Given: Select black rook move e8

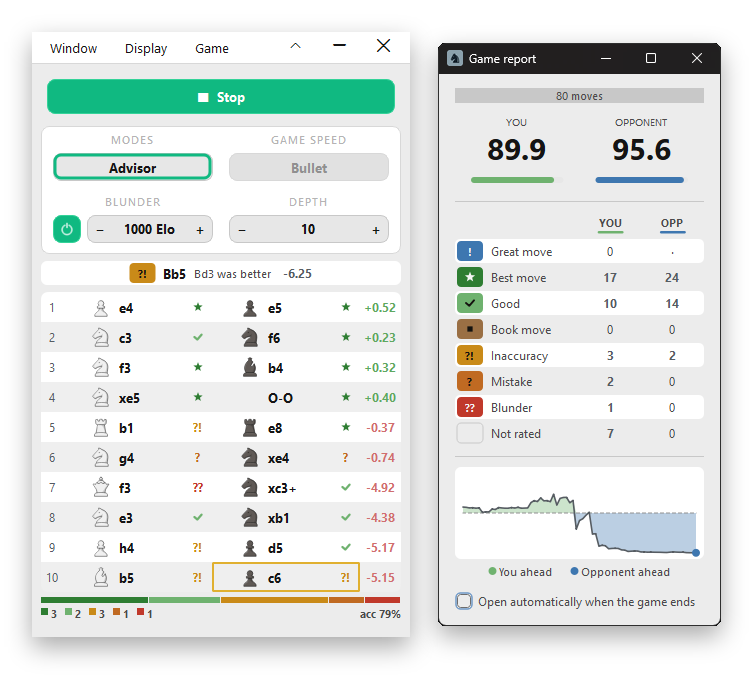Looking at the screenshot, I should pos(275,428).
